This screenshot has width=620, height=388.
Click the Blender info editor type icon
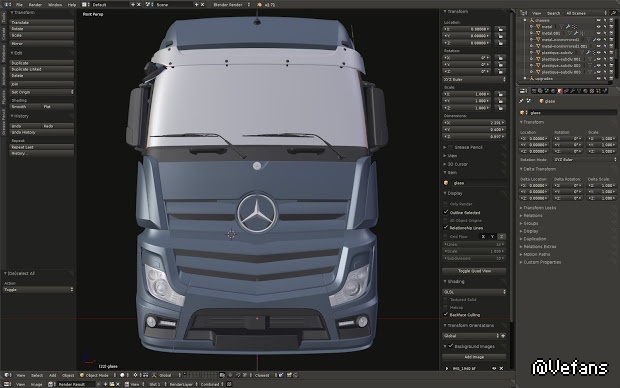[7, 4]
